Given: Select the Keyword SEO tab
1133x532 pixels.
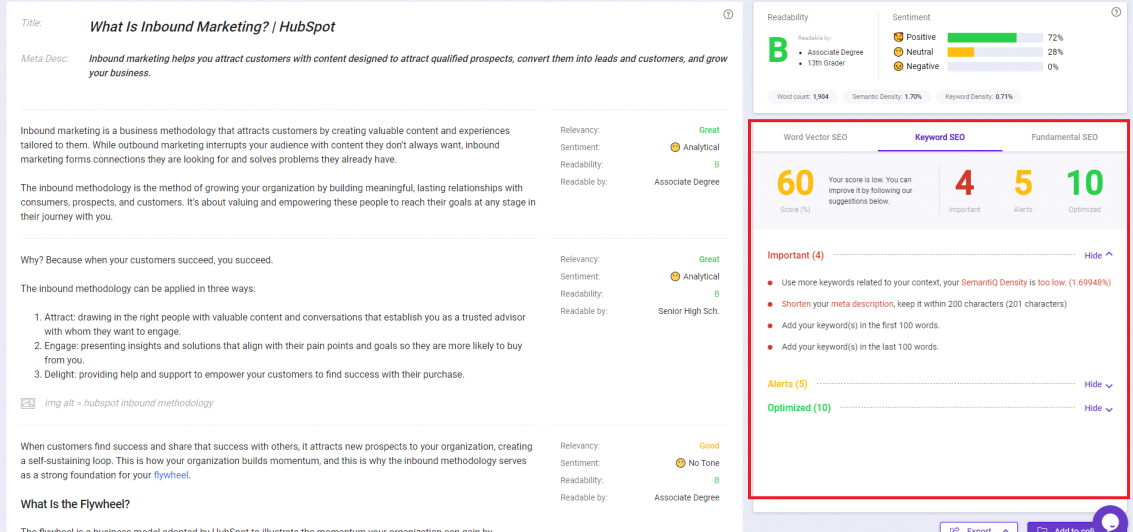Looking at the screenshot, I should [939, 137].
